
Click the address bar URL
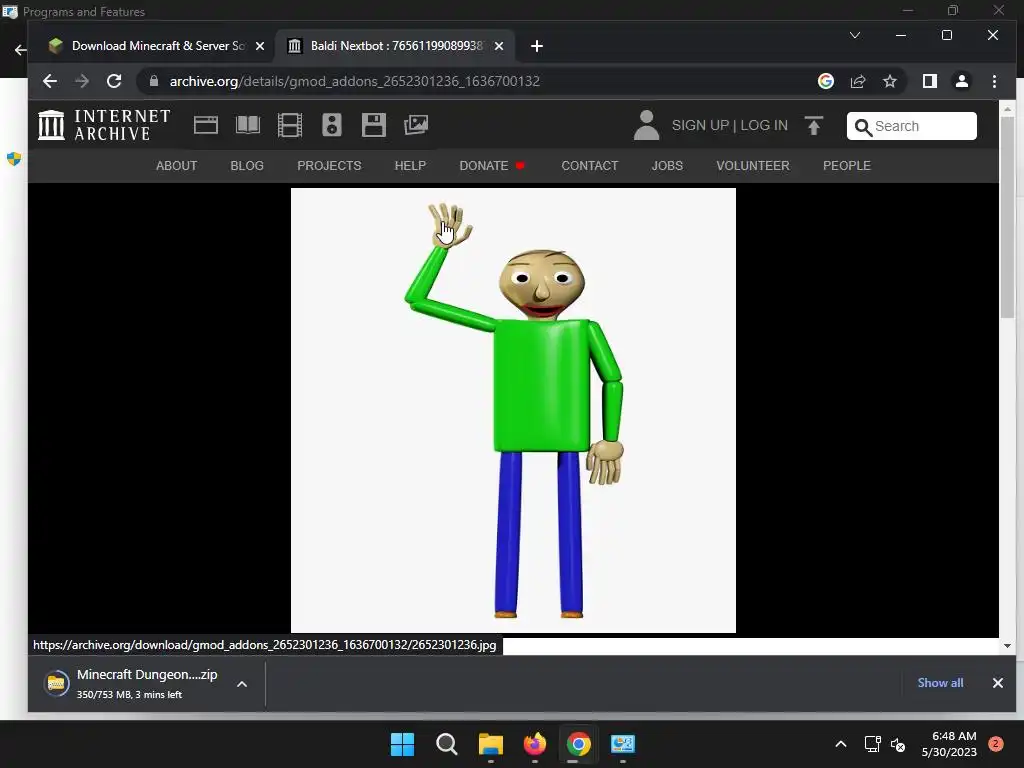355,81
